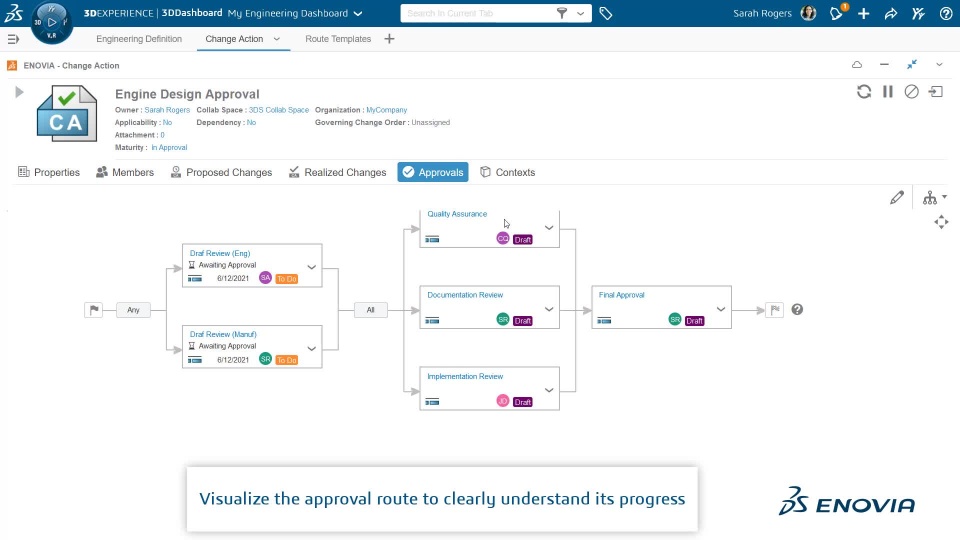Expand header details with the triangle arrow
Image resolution: width=960 pixels, height=540 pixels.
click(x=19, y=92)
